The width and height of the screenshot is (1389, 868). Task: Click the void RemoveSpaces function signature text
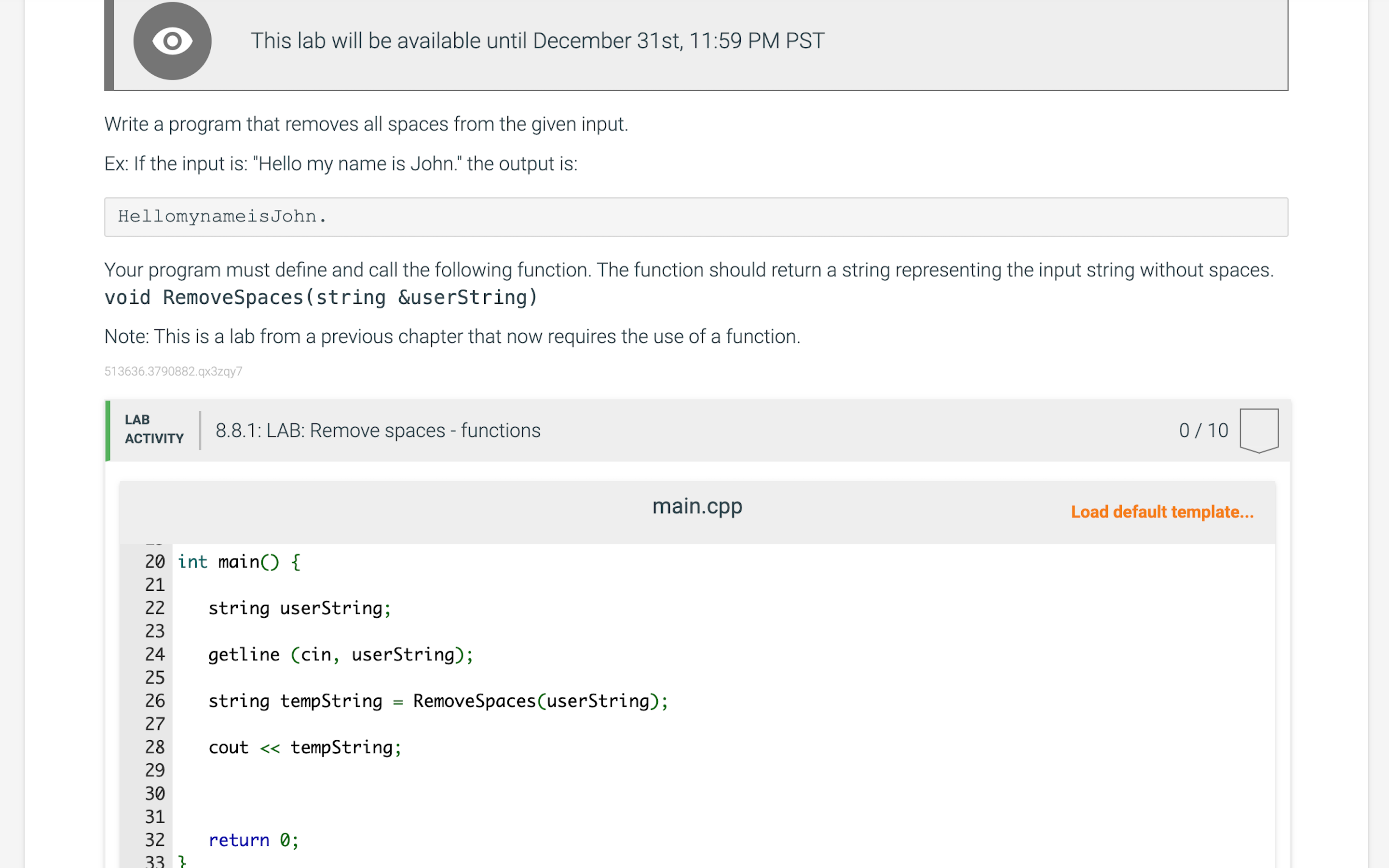tap(321, 298)
